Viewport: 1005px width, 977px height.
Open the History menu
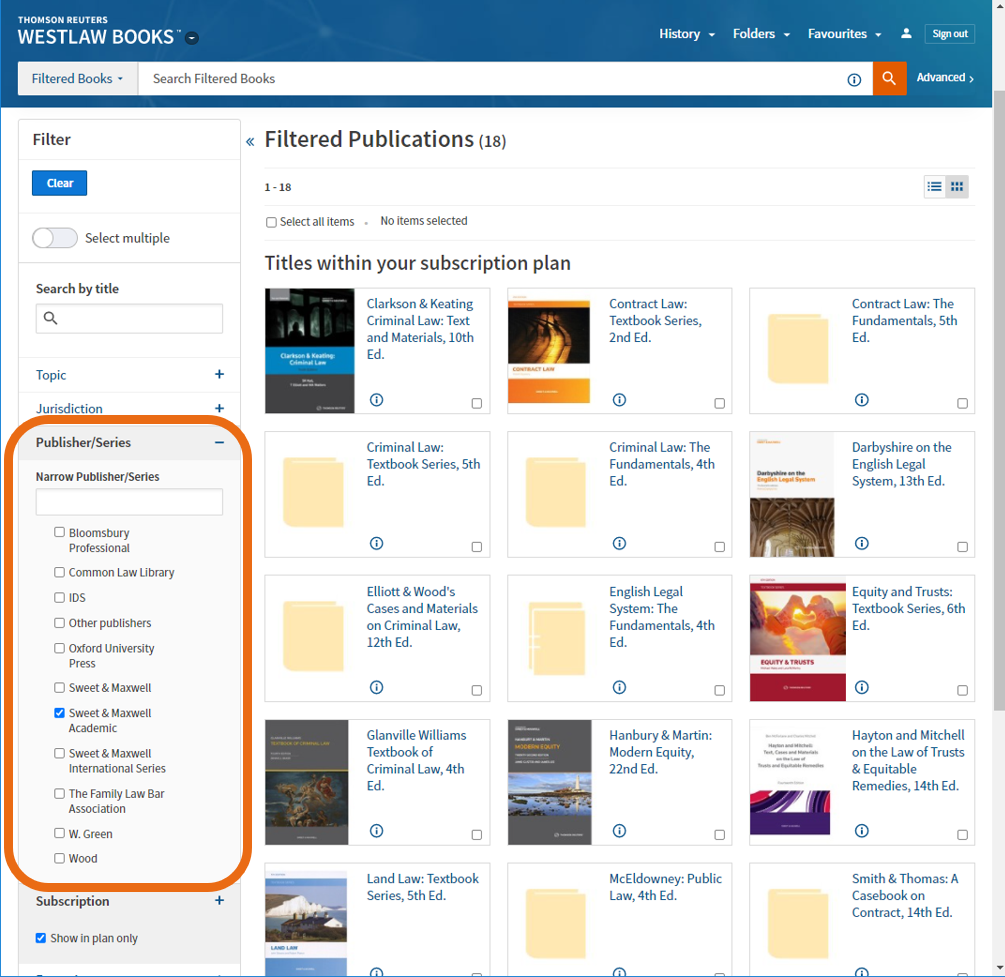(x=686, y=34)
